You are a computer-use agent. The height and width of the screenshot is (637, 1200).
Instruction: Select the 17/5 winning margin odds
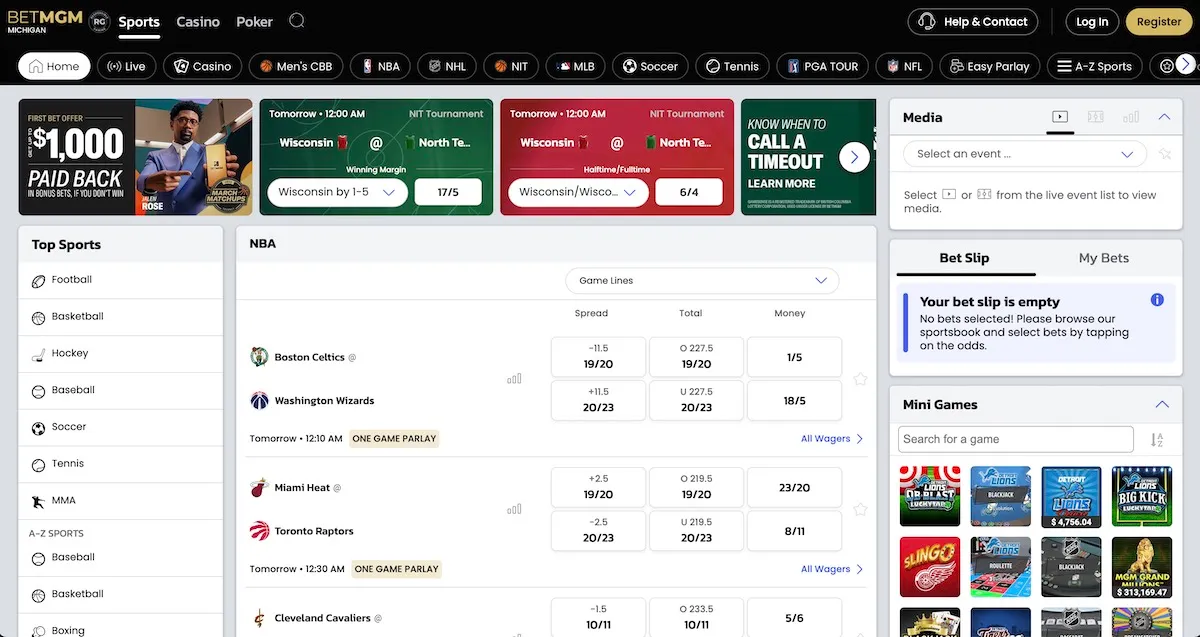448,192
